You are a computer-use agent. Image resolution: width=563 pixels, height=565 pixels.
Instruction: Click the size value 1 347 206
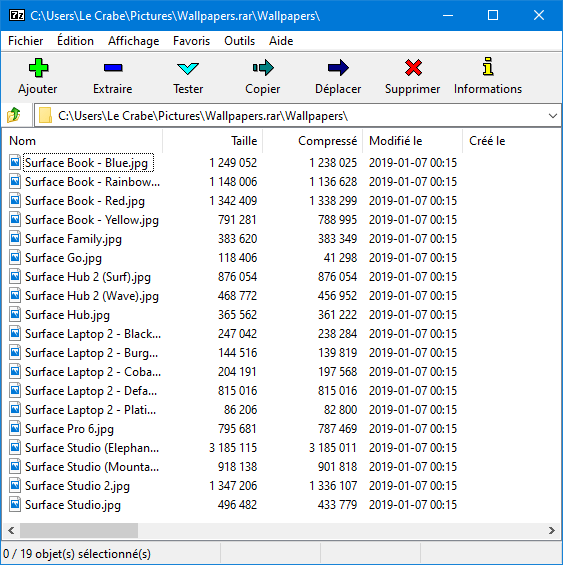pos(233,486)
